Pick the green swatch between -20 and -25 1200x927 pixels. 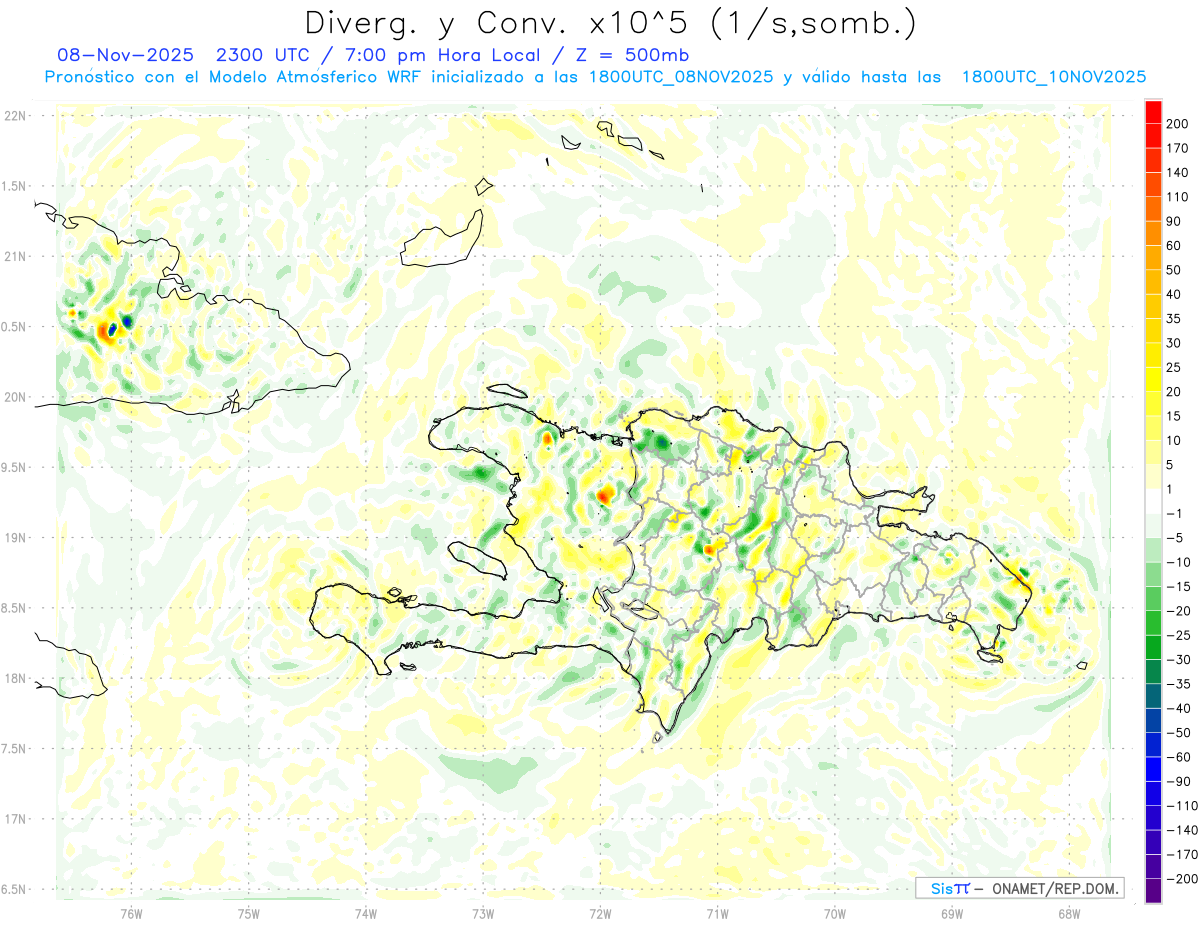[1153, 623]
